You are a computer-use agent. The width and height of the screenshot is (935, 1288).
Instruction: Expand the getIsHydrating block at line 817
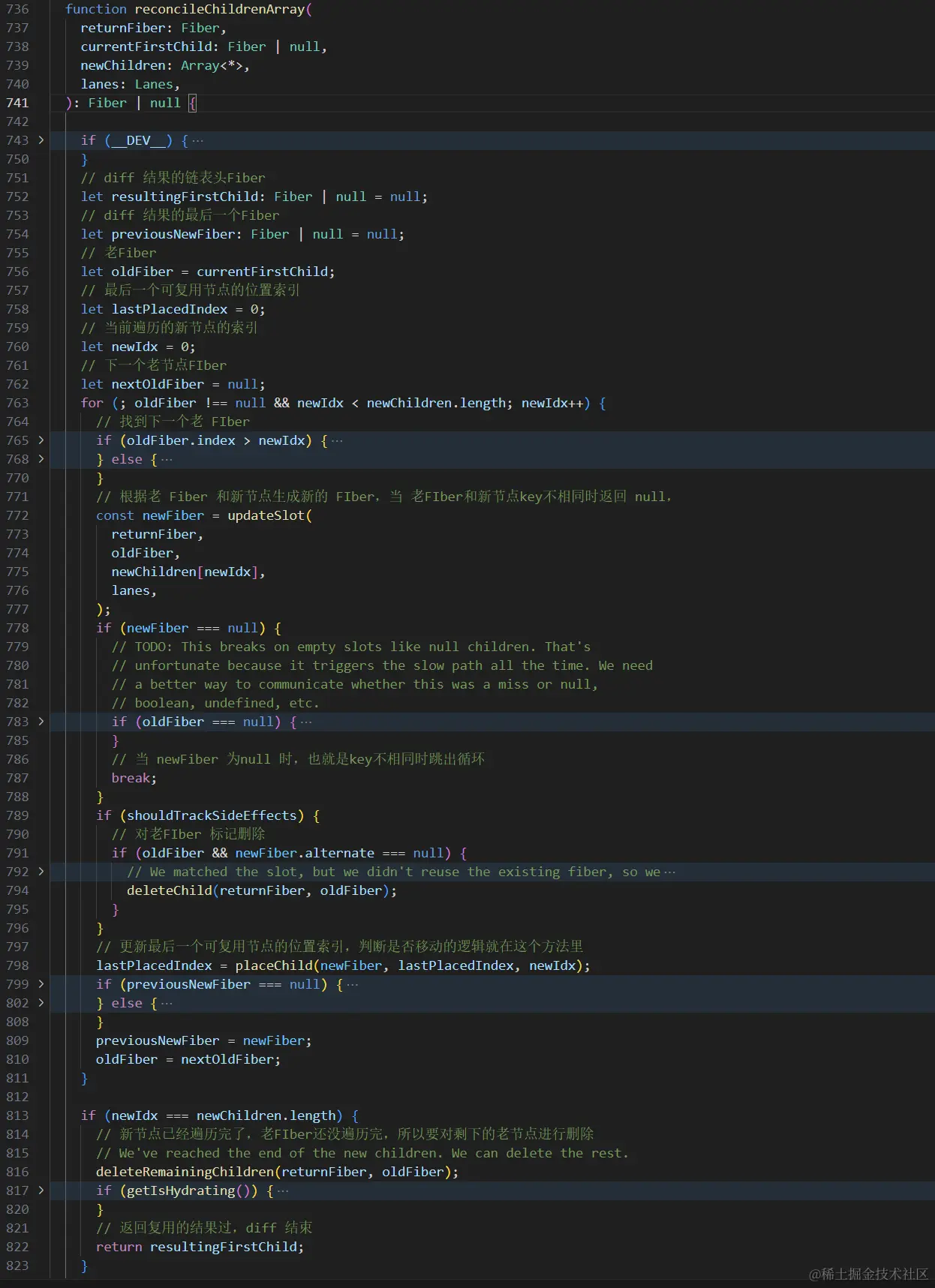[41, 1190]
